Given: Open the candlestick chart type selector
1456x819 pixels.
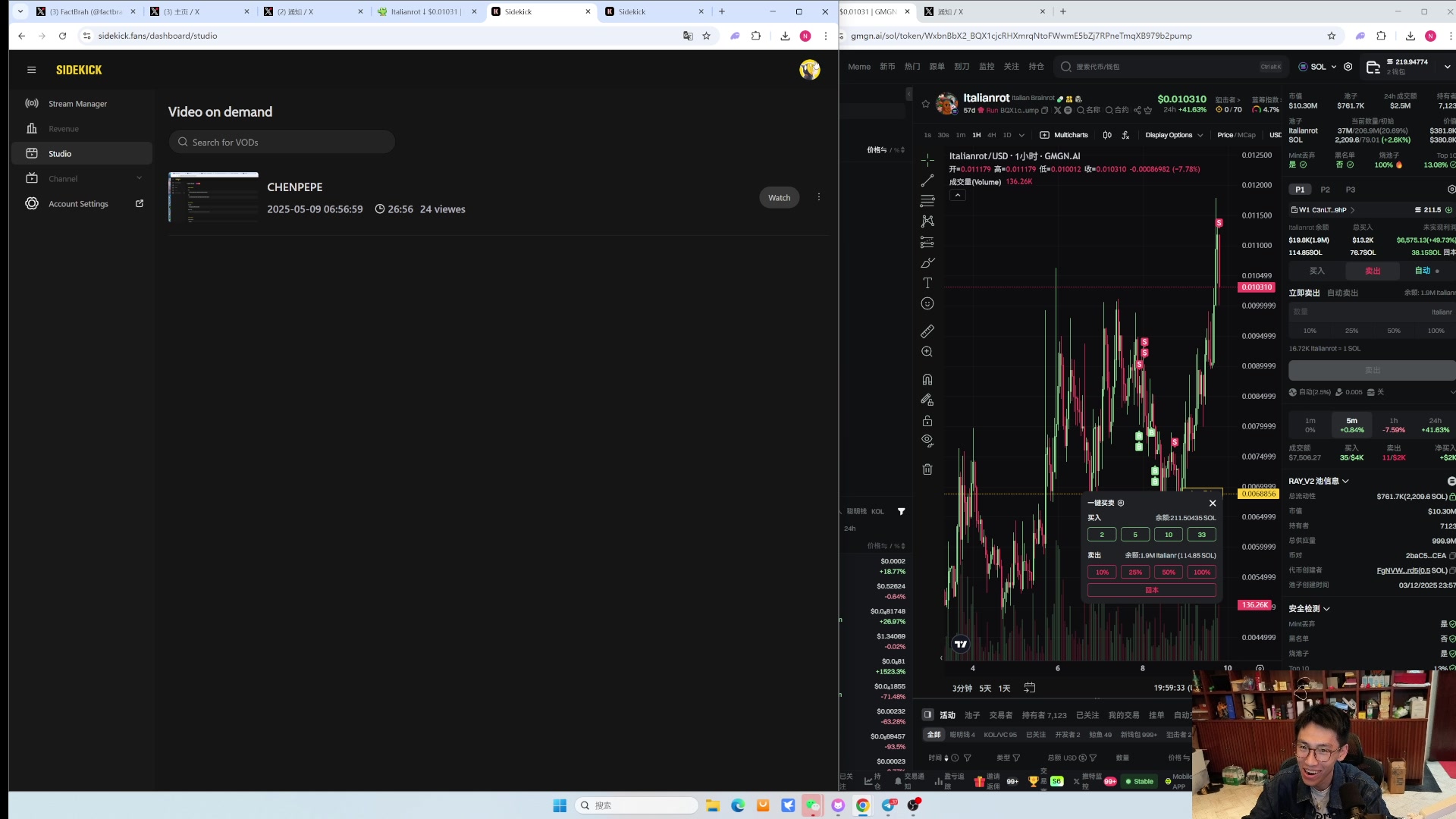Looking at the screenshot, I should pyautogui.click(x=1107, y=135).
